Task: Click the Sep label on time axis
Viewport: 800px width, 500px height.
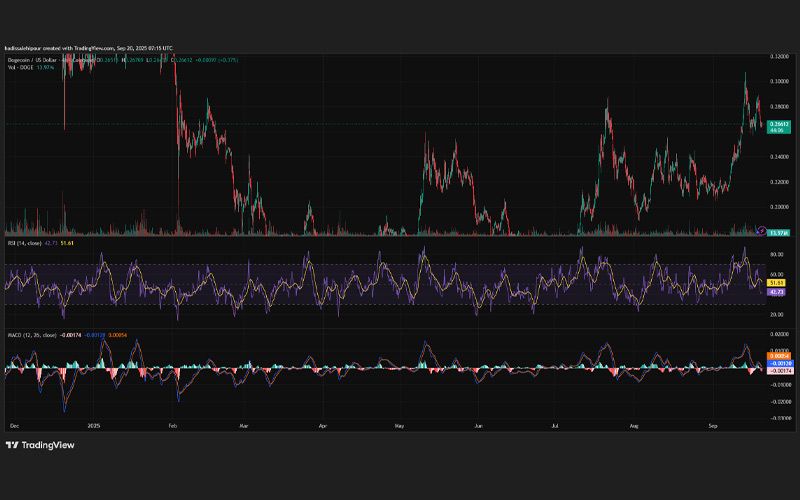Action: click(x=713, y=426)
